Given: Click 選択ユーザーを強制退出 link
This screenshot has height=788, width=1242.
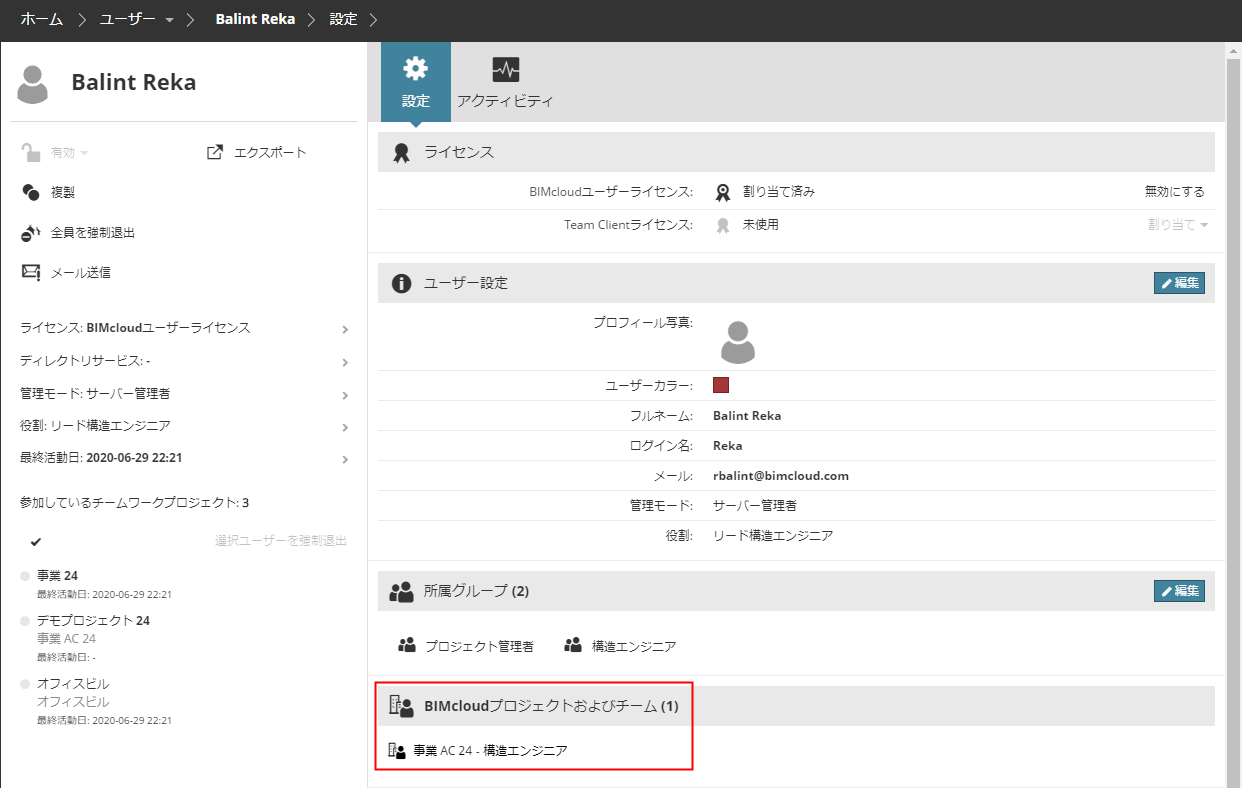Looking at the screenshot, I should tap(281, 541).
